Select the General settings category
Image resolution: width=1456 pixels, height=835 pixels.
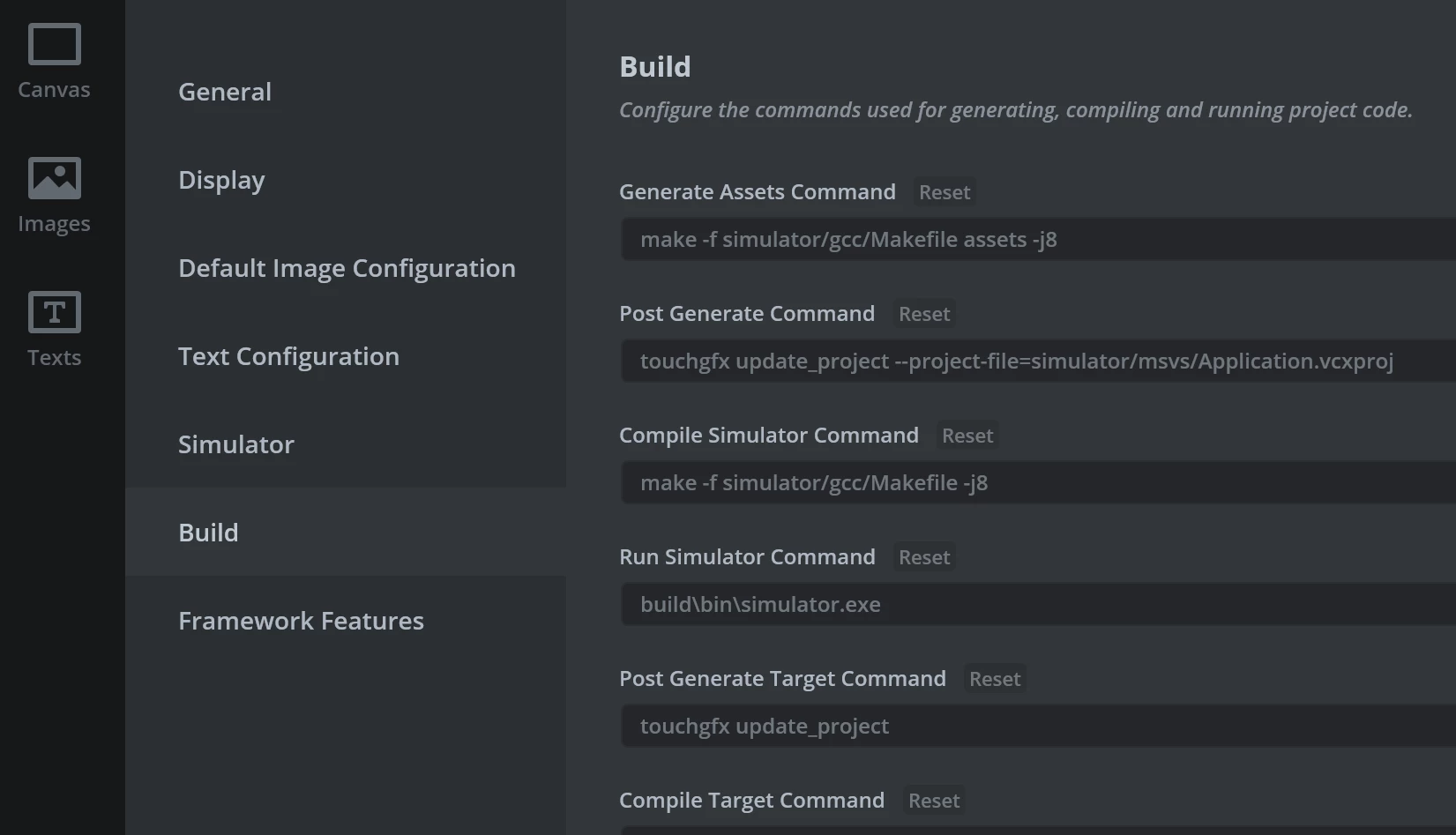(x=345, y=91)
